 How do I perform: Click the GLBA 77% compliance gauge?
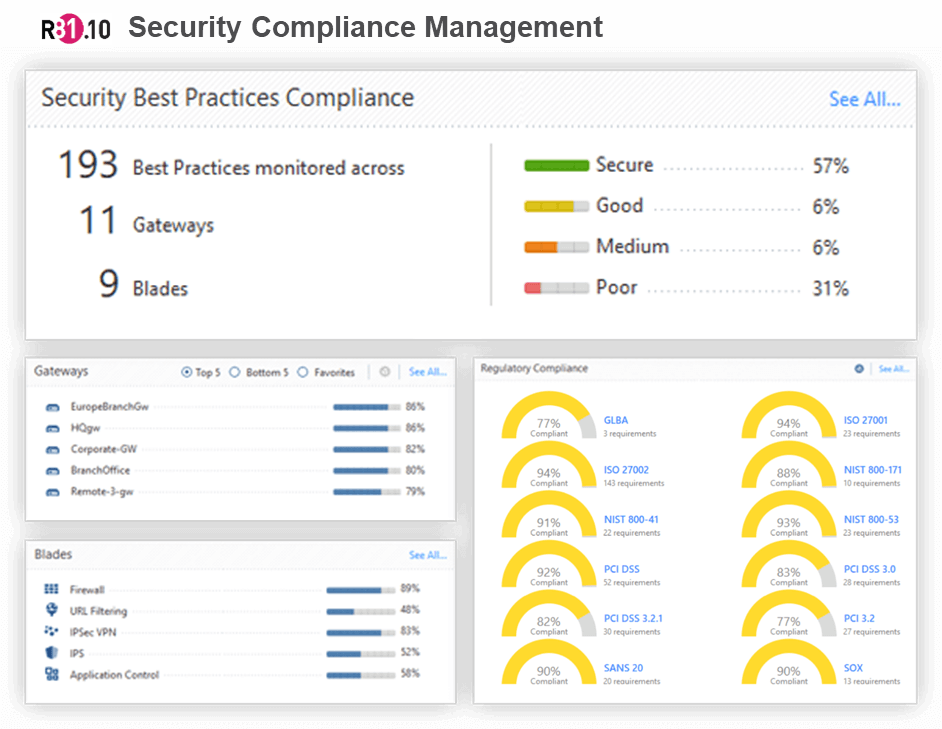pos(548,415)
